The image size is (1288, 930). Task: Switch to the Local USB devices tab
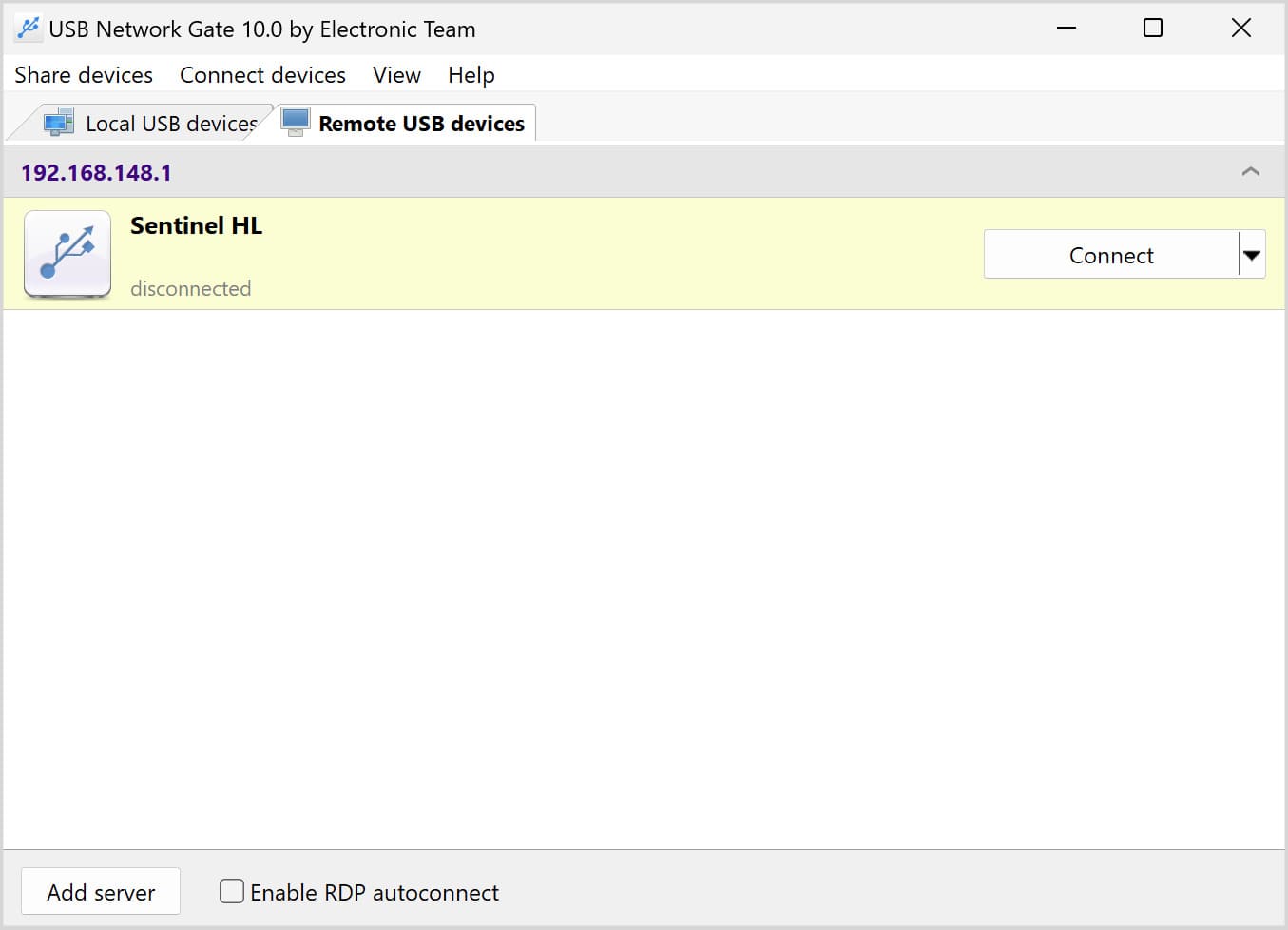point(171,124)
